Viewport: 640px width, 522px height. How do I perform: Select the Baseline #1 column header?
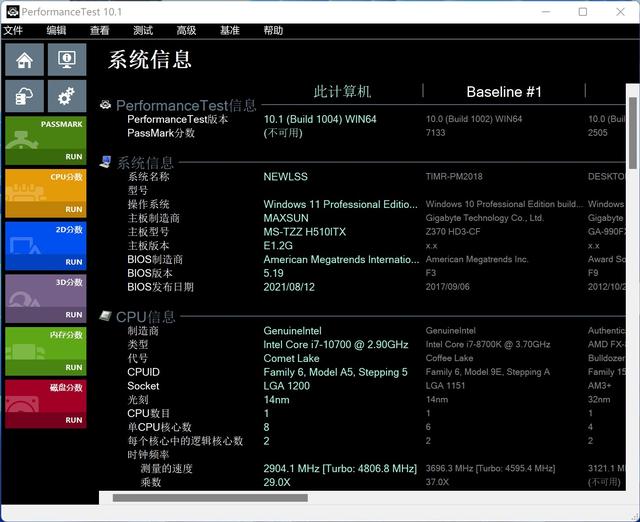[x=504, y=92]
